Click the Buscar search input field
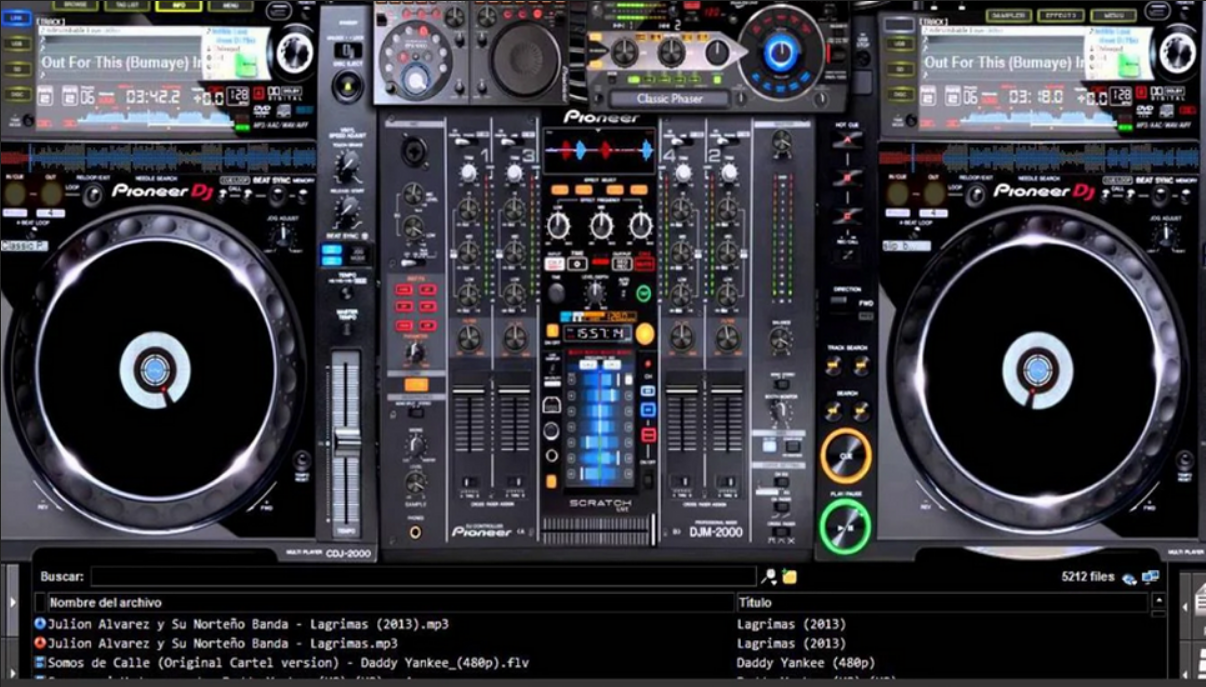Viewport: 1206px width, 687px height. (423, 576)
